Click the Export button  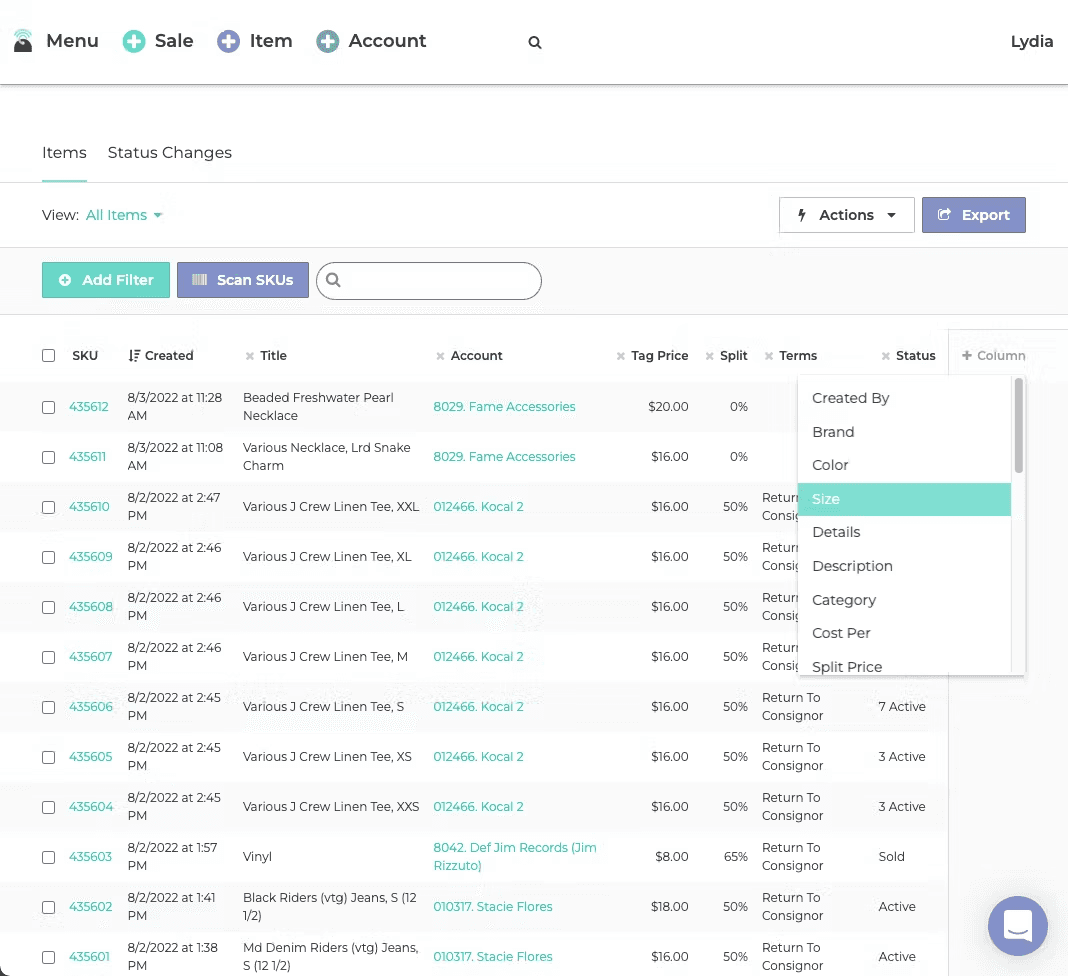pos(973,215)
